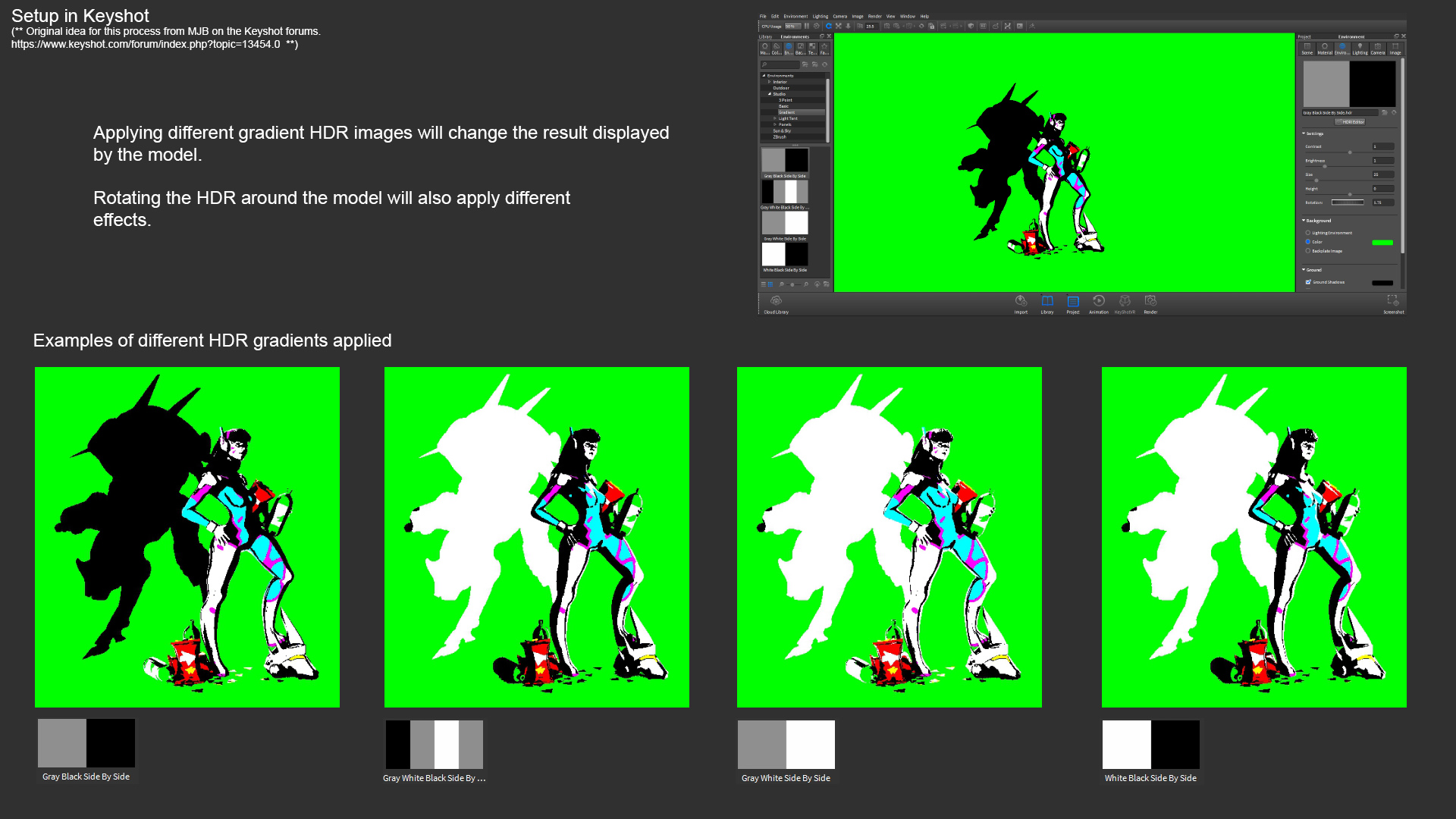Click the fit-to-view arrows toolbar icon
Screen dimensions: 1456x819
(x=839, y=26)
